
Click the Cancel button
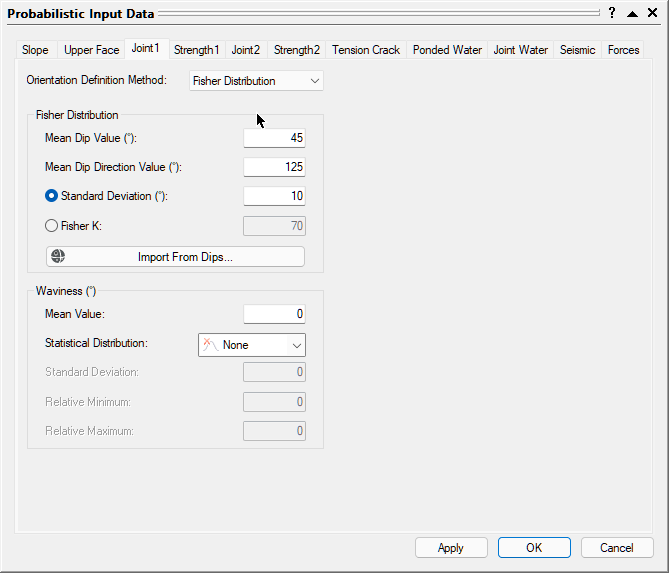coord(616,547)
